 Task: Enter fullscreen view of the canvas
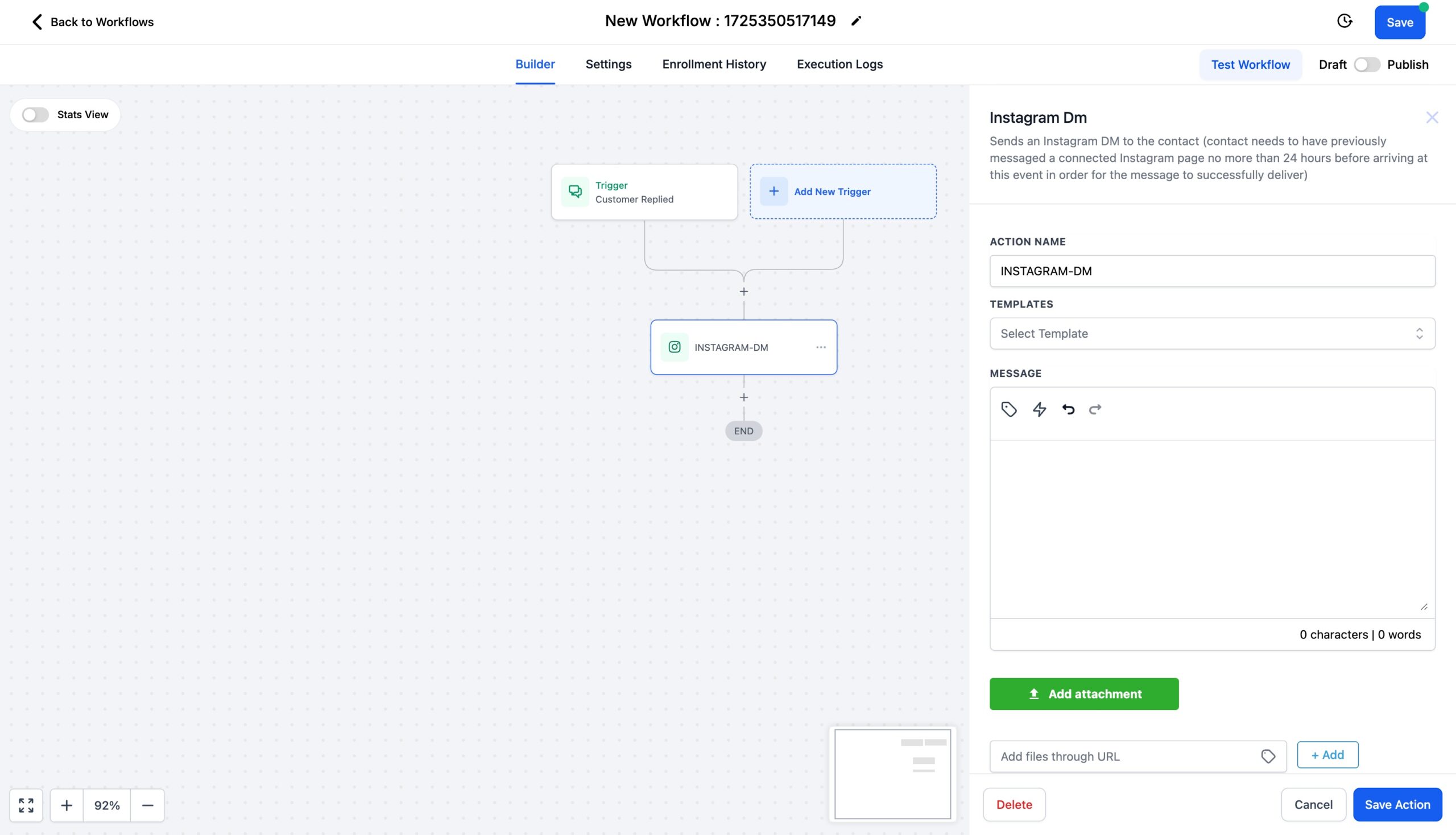coord(26,805)
